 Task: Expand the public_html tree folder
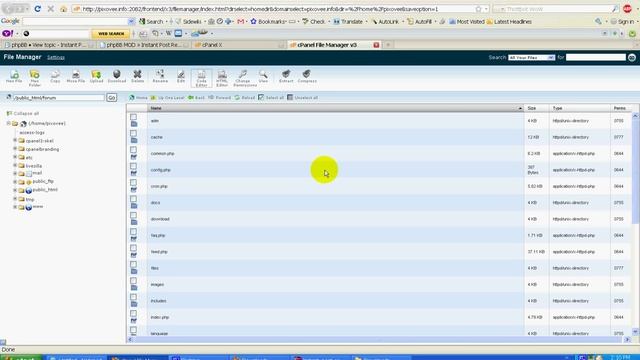15,190
